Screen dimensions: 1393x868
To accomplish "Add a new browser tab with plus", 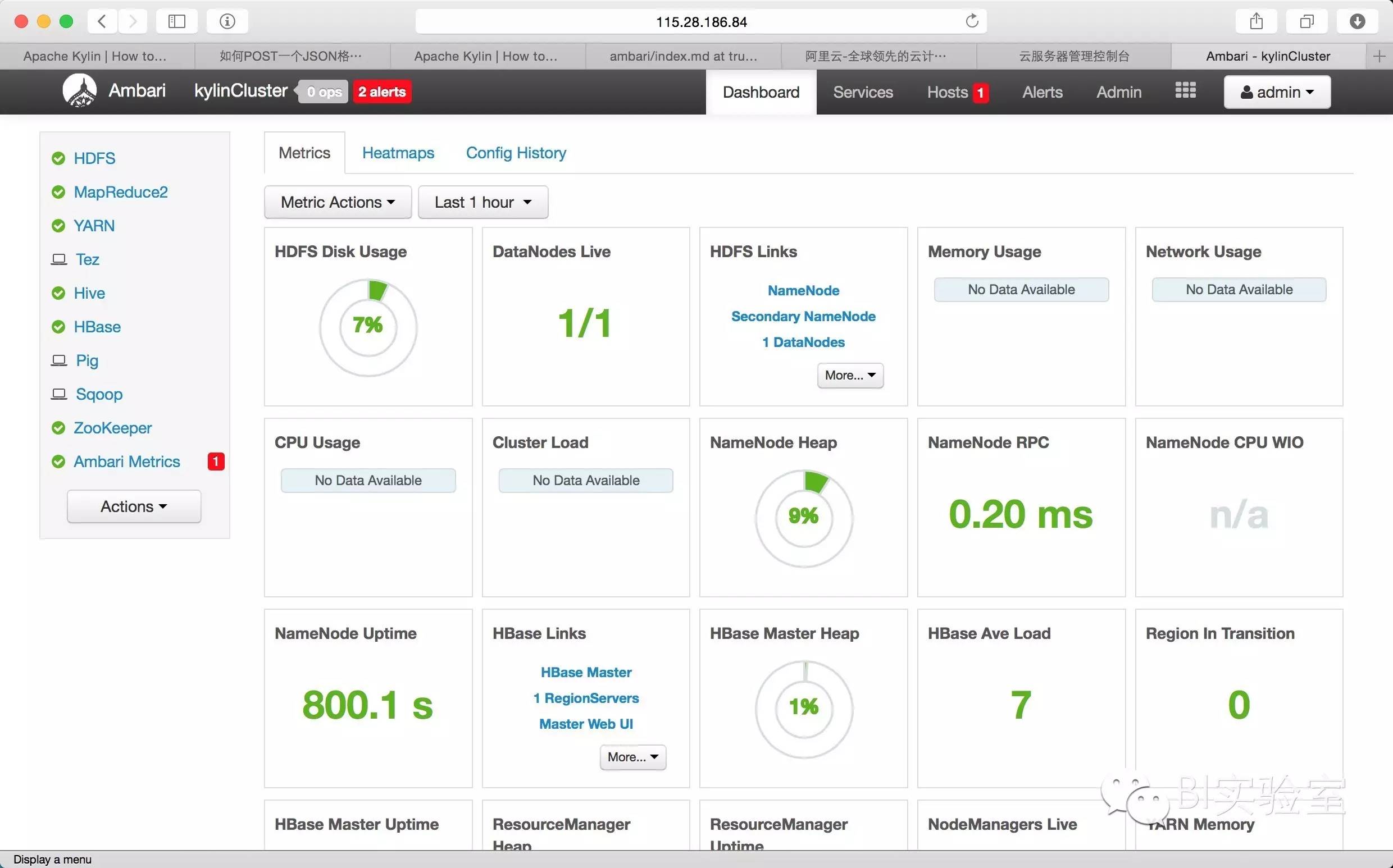I will pyautogui.click(x=1379, y=56).
